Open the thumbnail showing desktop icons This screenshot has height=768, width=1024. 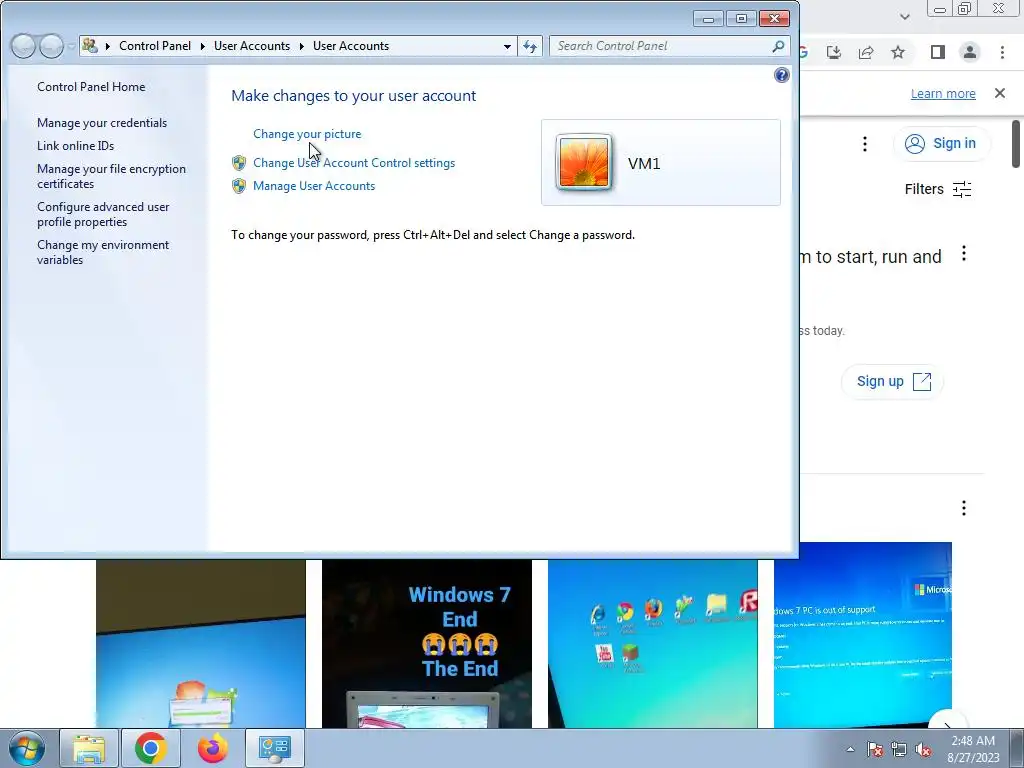[x=652, y=643]
